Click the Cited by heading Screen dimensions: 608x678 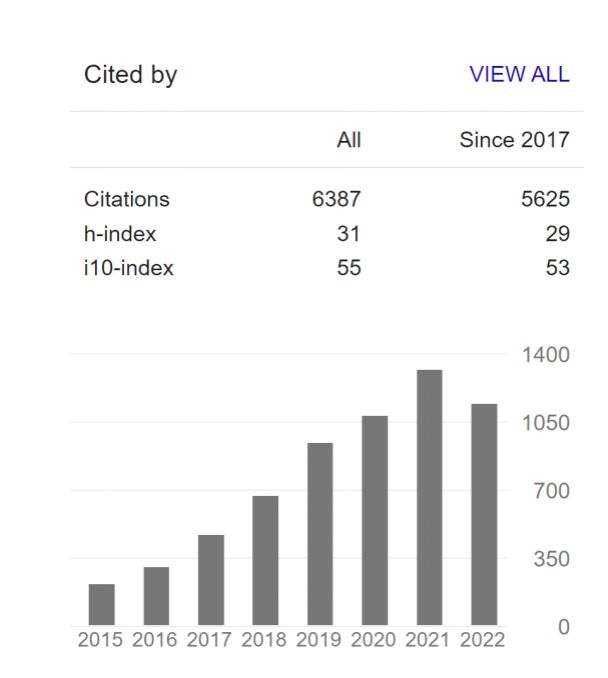click(x=131, y=75)
